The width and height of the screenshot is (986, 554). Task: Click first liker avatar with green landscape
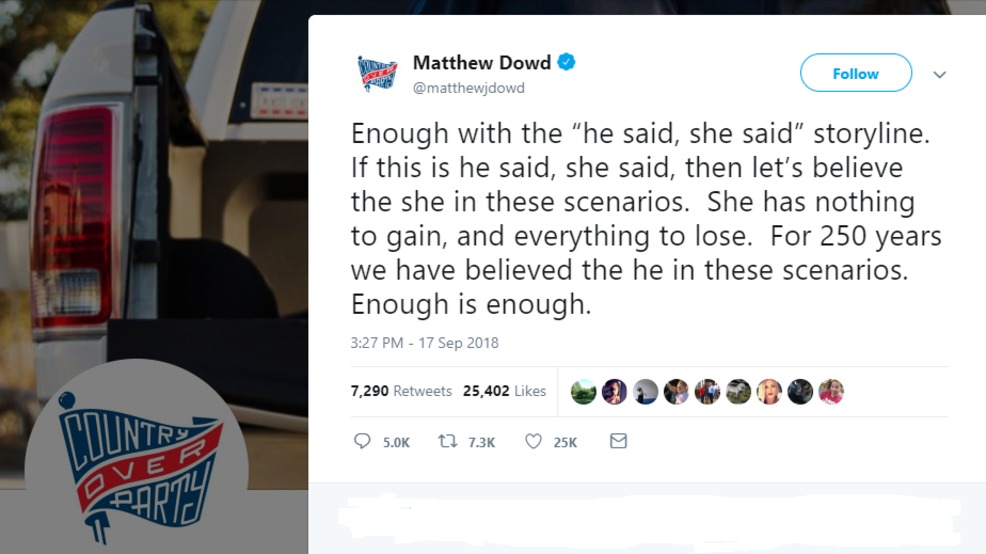(x=584, y=392)
